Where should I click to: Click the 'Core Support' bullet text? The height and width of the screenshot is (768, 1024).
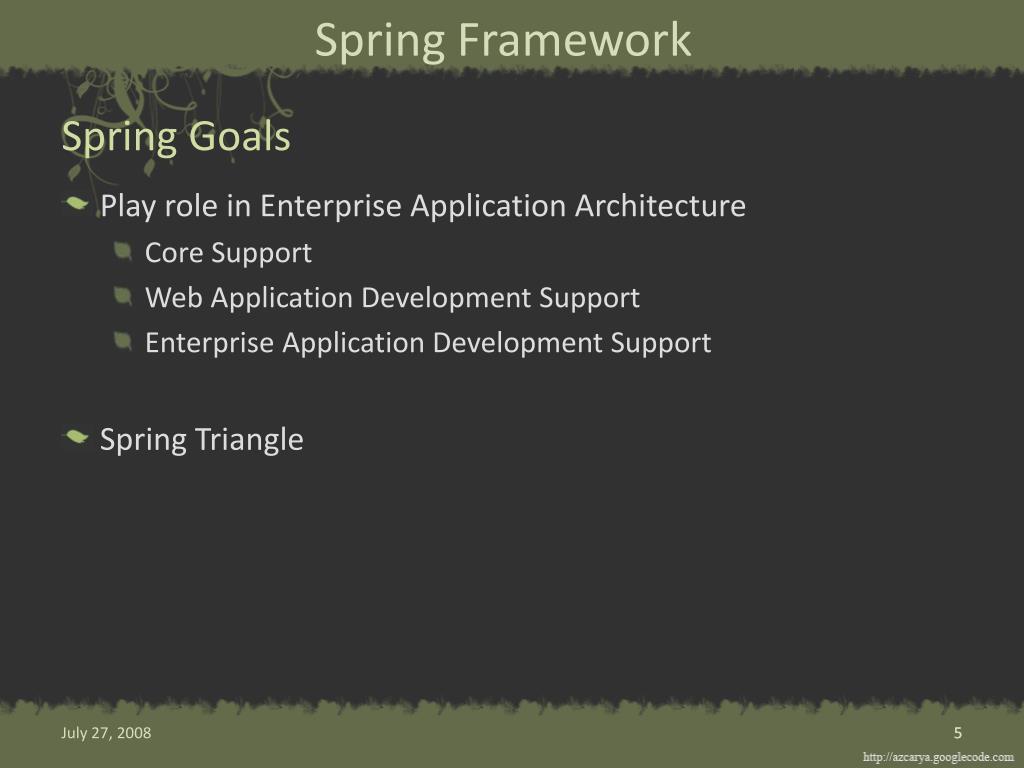click(228, 253)
